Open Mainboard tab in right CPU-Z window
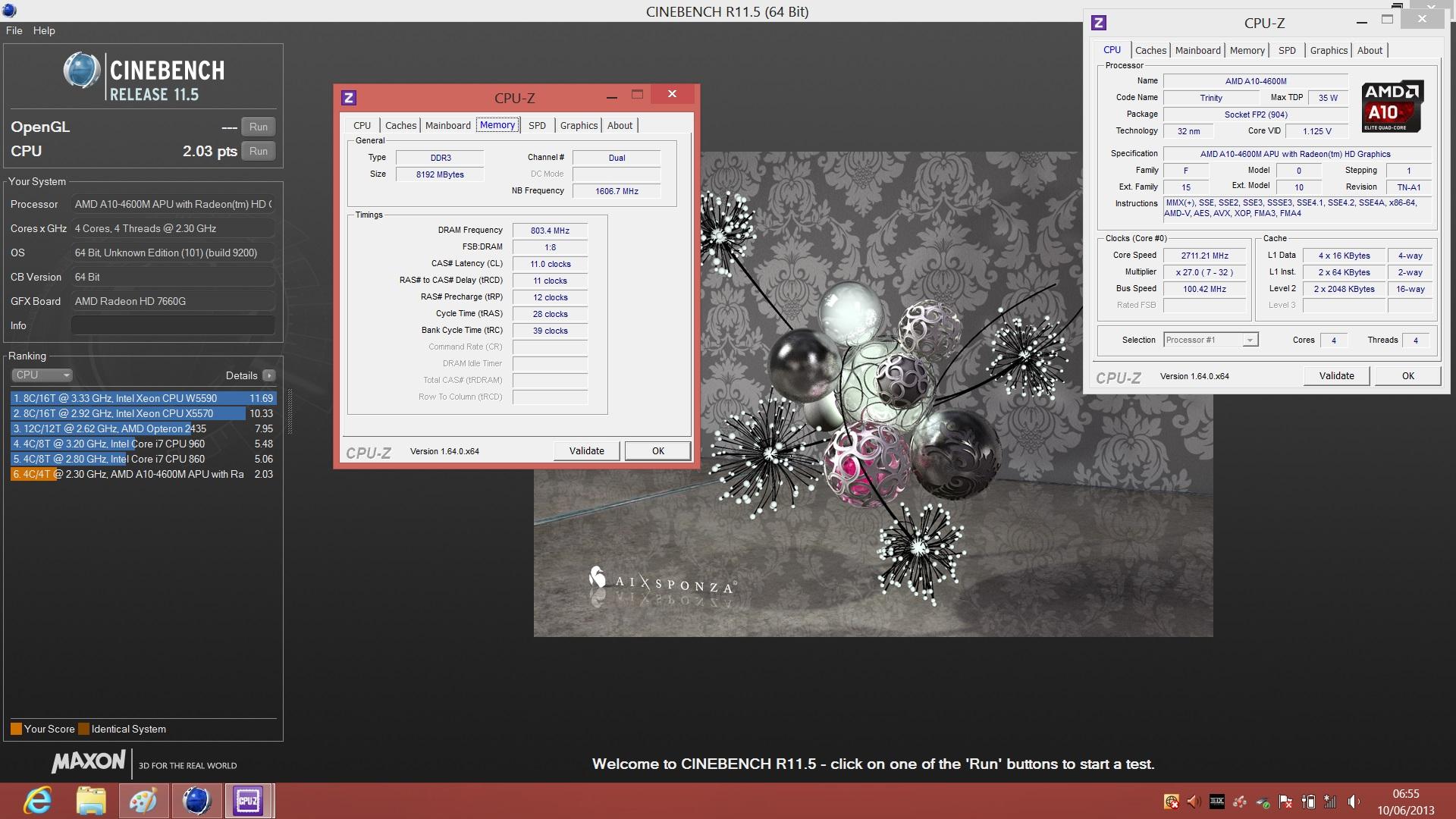The image size is (1456, 819). [x=1198, y=50]
